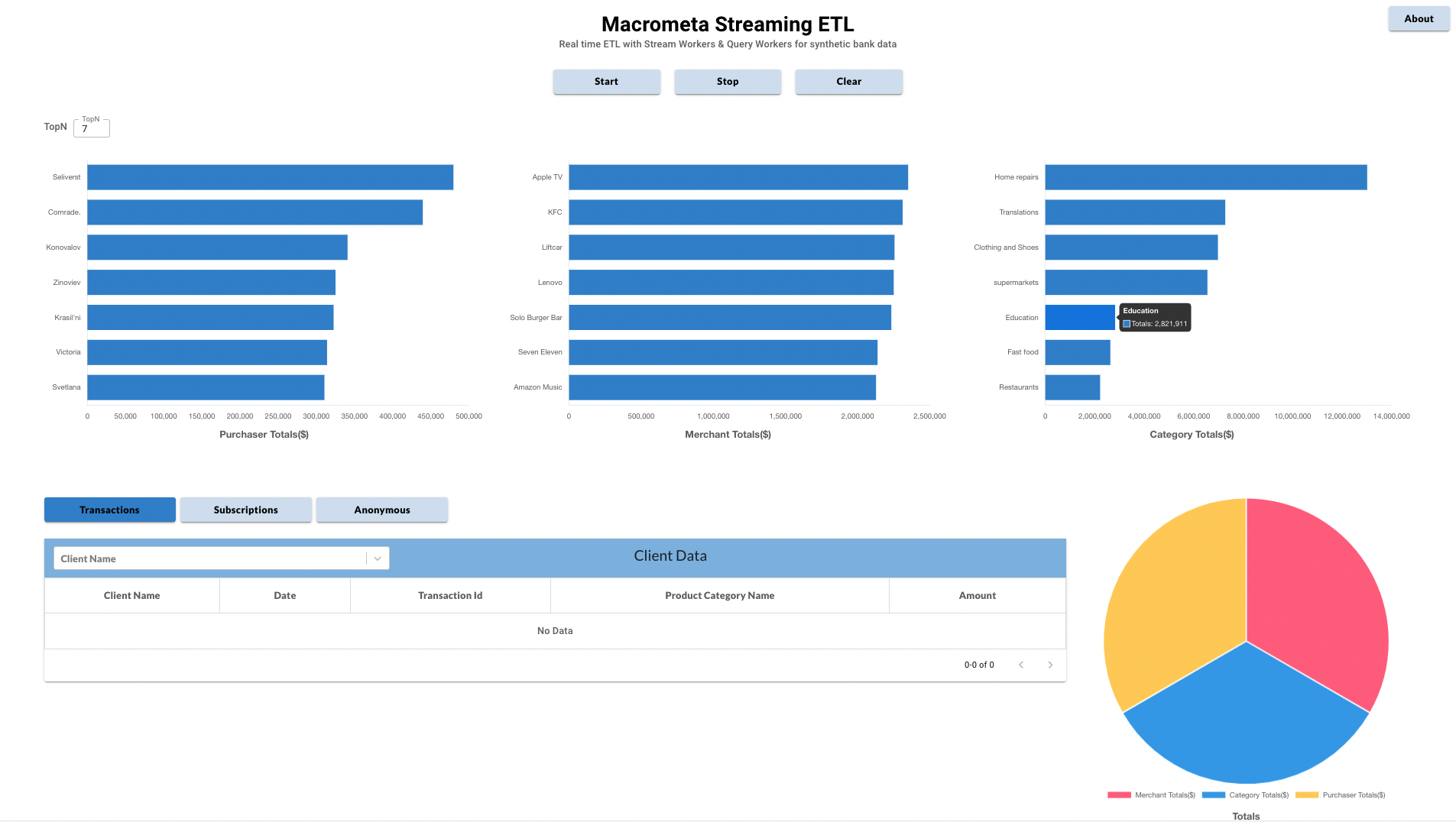Switch to the Anonymous tab
The height and width of the screenshot is (822, 1456).
click(x=382, y=510)
